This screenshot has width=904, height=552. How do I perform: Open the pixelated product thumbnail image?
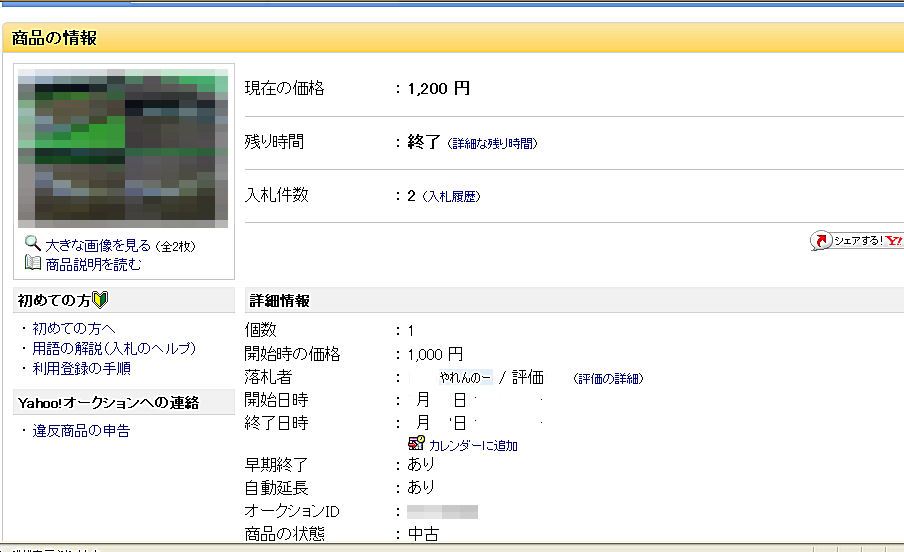point(123,148)
